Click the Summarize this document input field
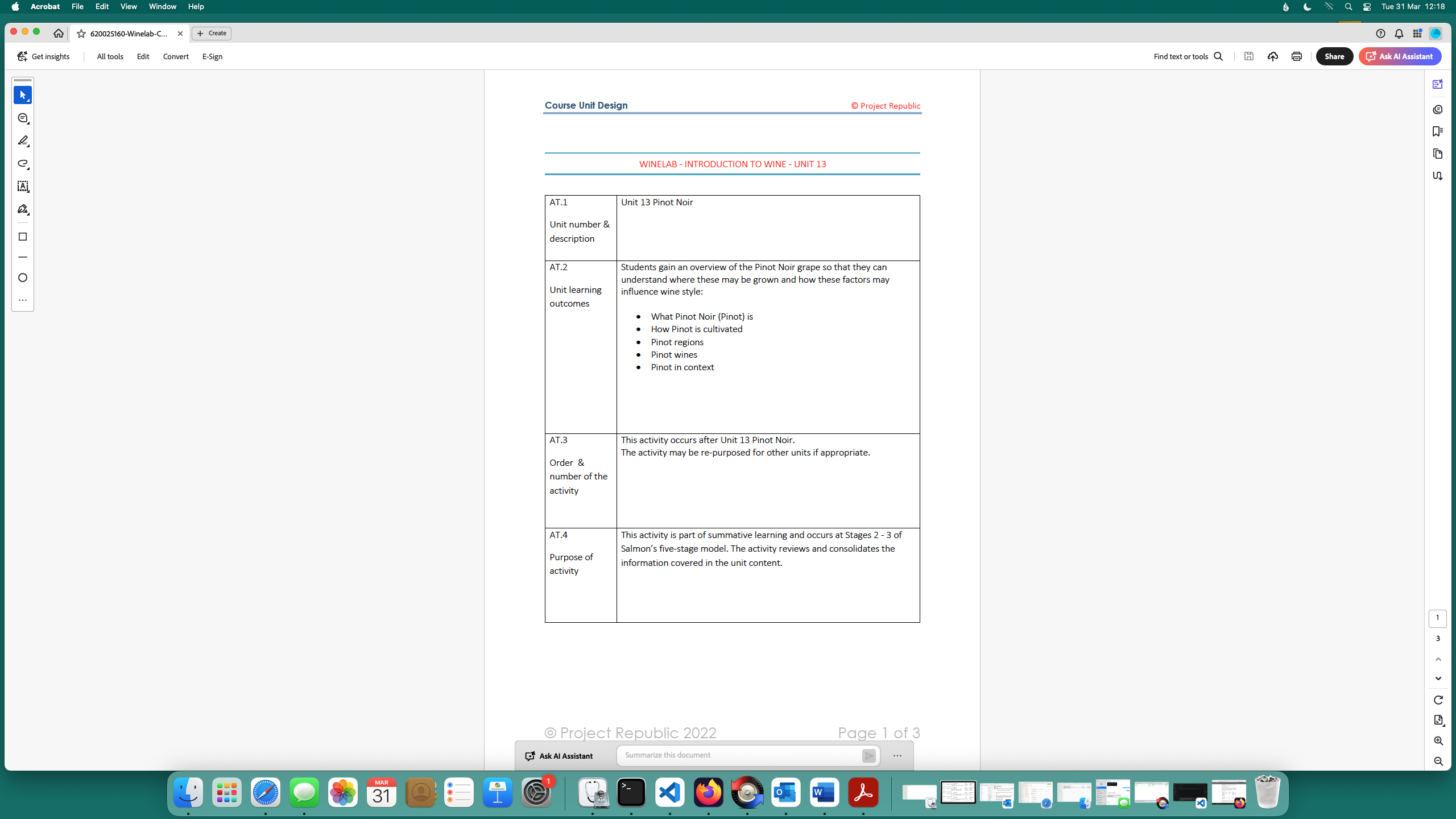Viewport: 1456px width, 819px height. [739, 755]
